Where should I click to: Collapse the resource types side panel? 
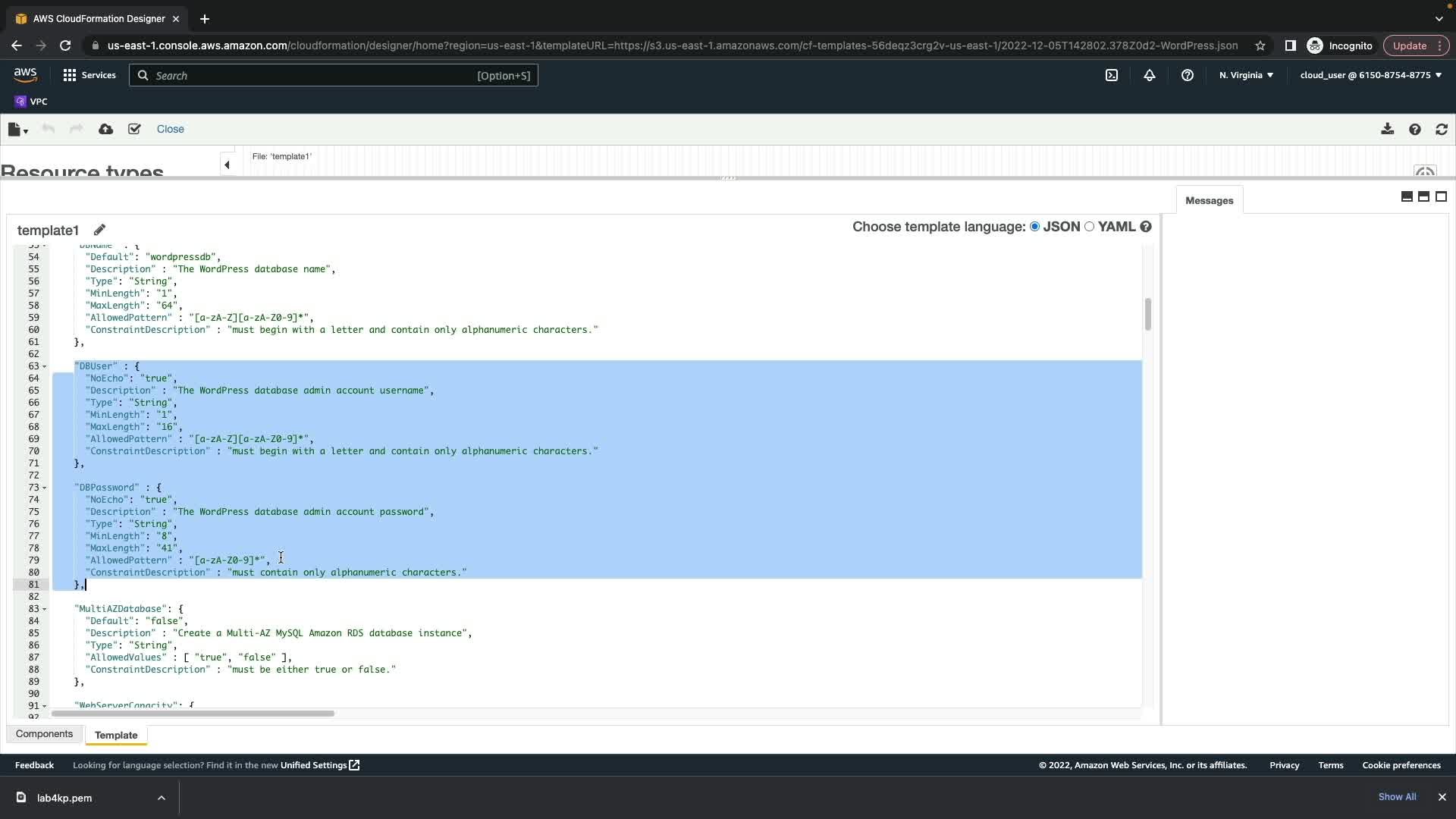point(227,165)
